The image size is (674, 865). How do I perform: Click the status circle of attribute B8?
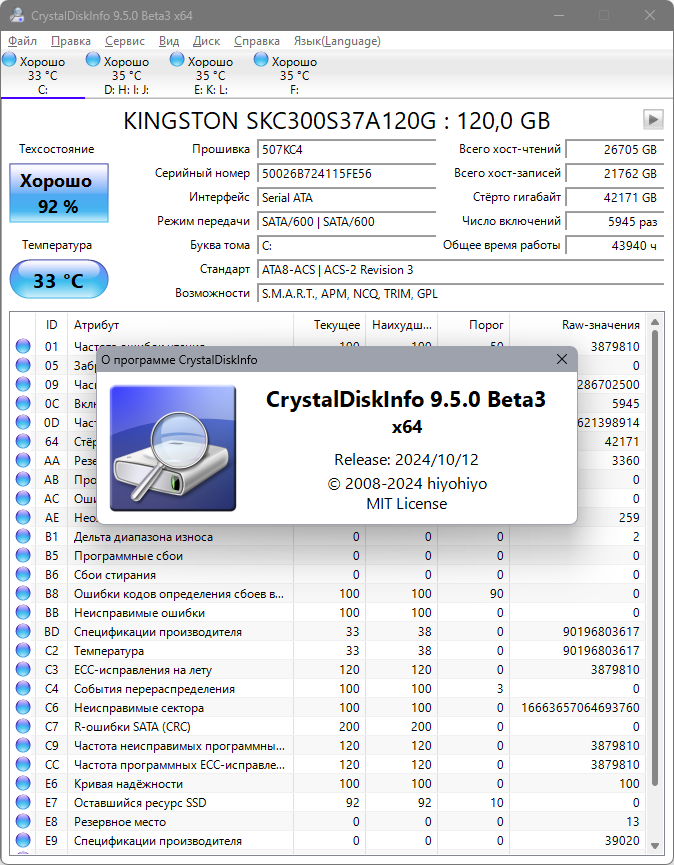[23, 594]
